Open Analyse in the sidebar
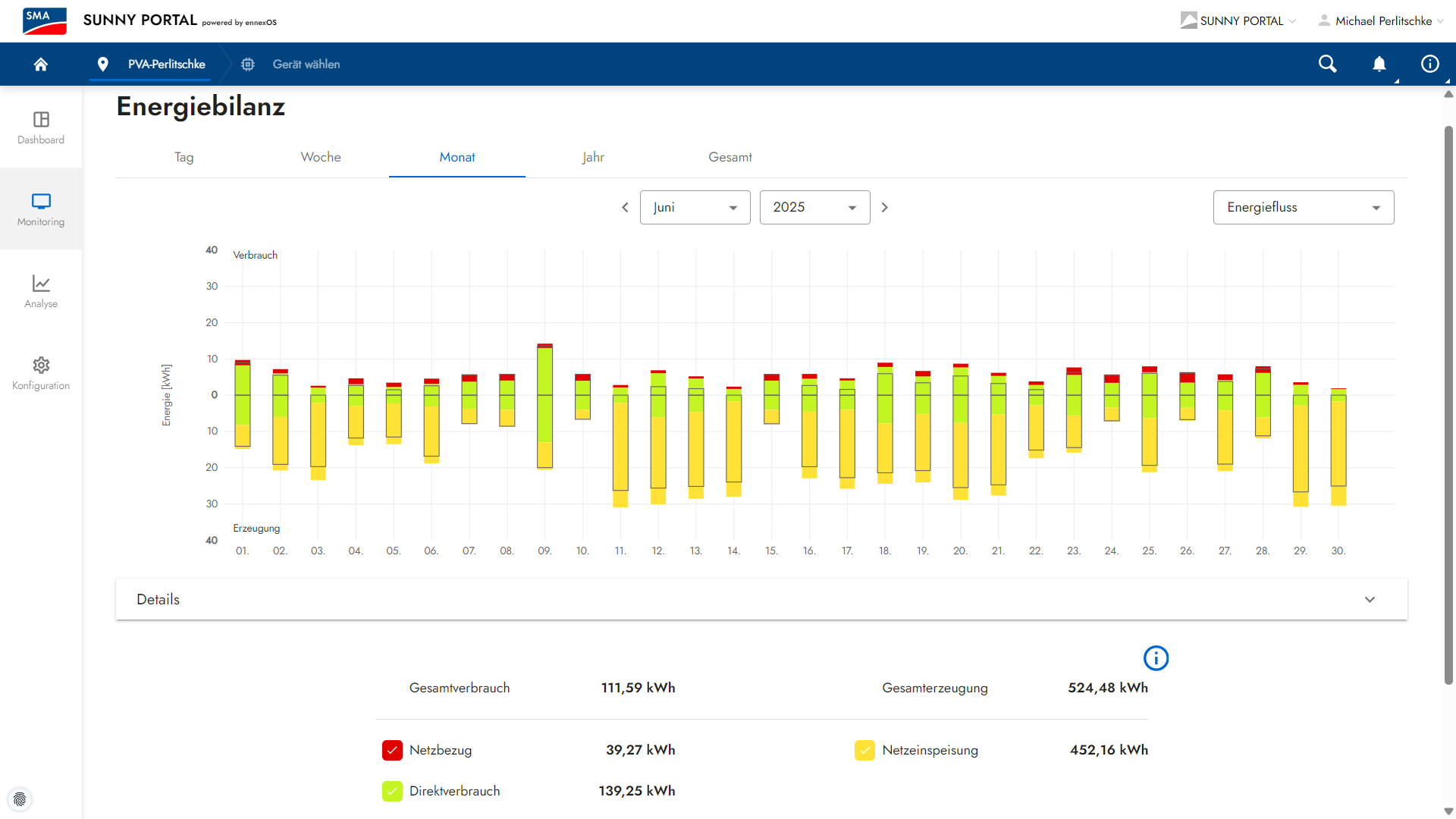The width and height of the screenshot is (1456, 819). click(x=41, y=291)
